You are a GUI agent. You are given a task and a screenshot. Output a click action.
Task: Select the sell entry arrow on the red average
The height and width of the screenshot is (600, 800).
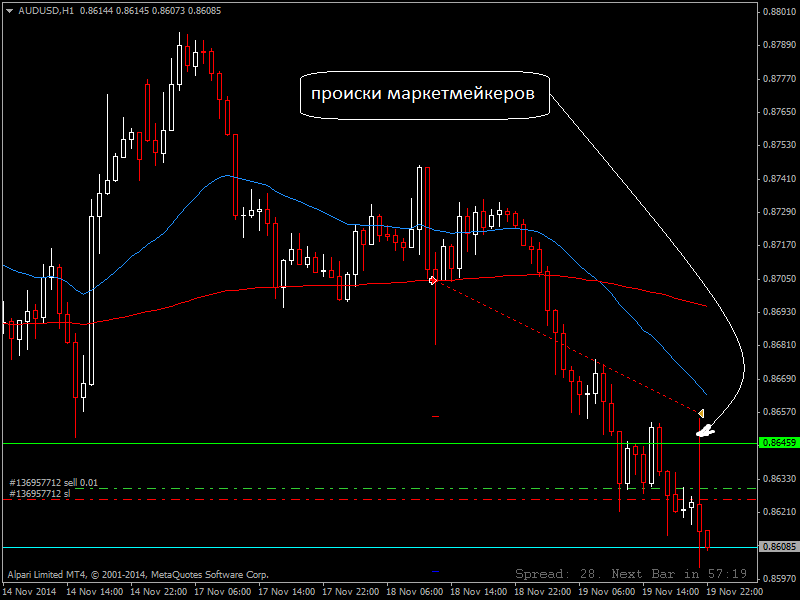pos(433,280)
